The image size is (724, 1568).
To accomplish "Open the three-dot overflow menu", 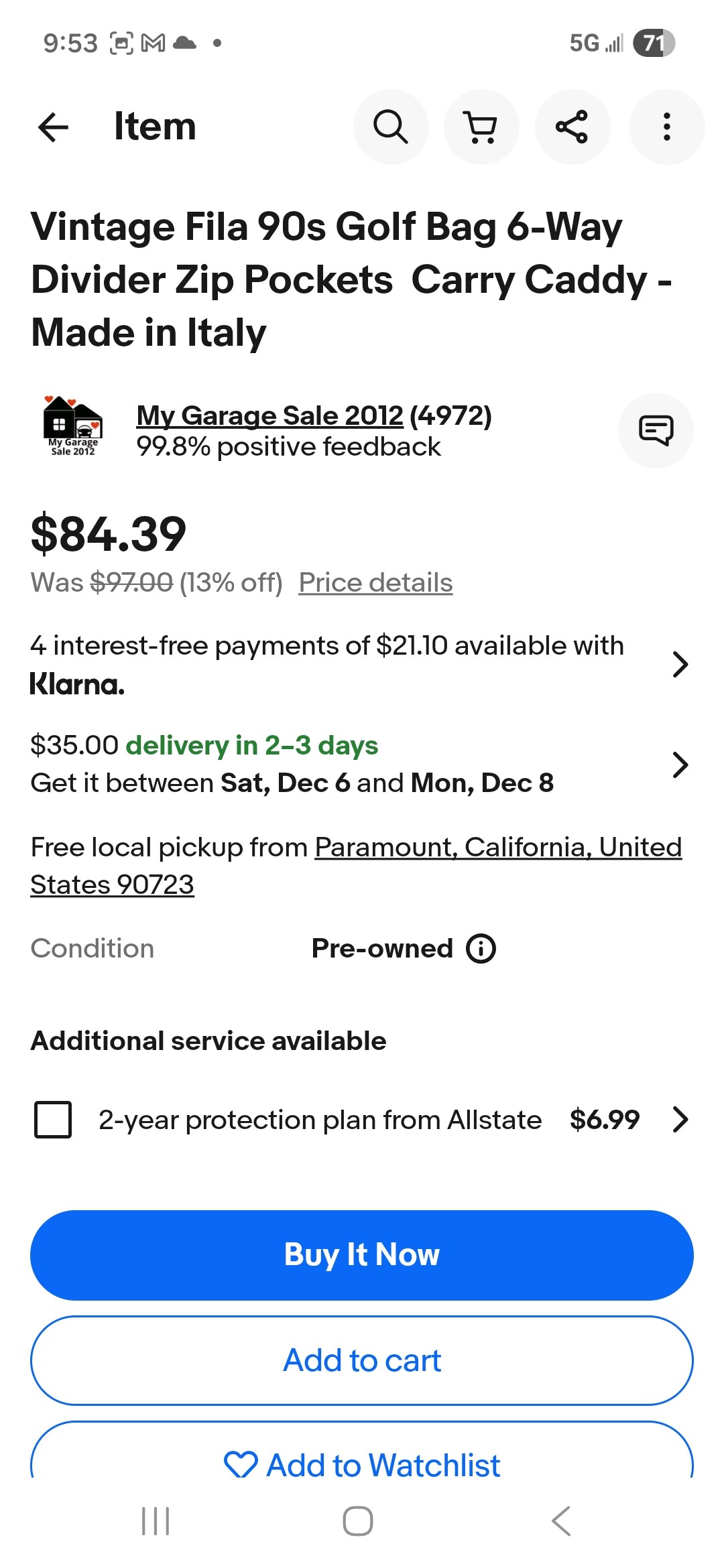I will click(x=666, y=127).
